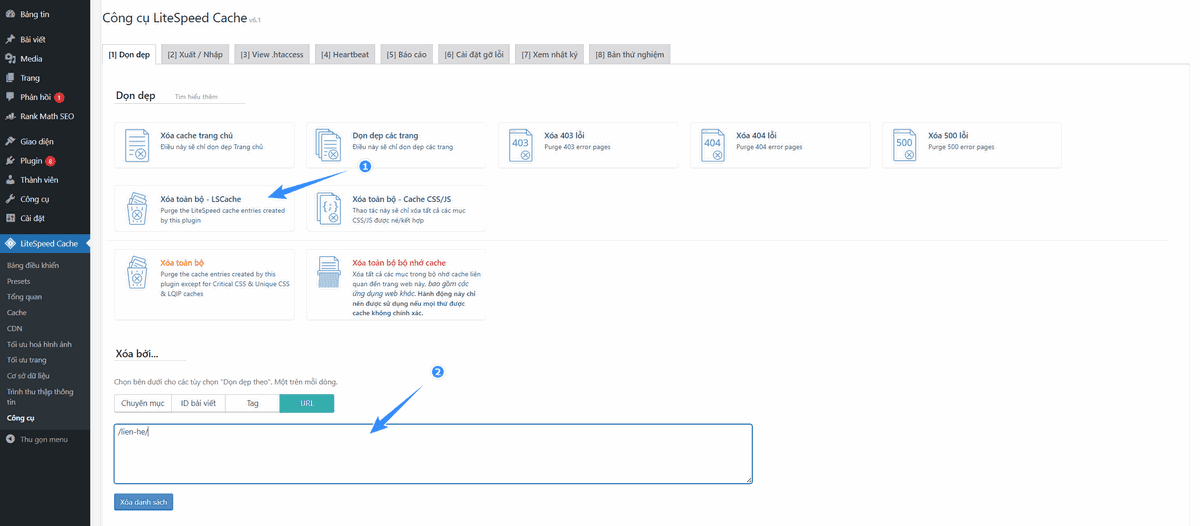The width and height of the screenshot is (1200, 526).
Task: Select the Chuyên mục purge option
Action: (143, 403)
